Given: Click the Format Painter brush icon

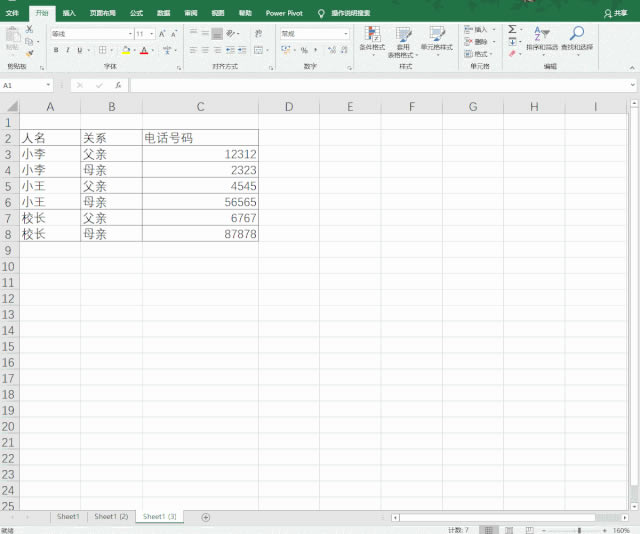Looking at the screenshot, I should click(x=29, y=53).
